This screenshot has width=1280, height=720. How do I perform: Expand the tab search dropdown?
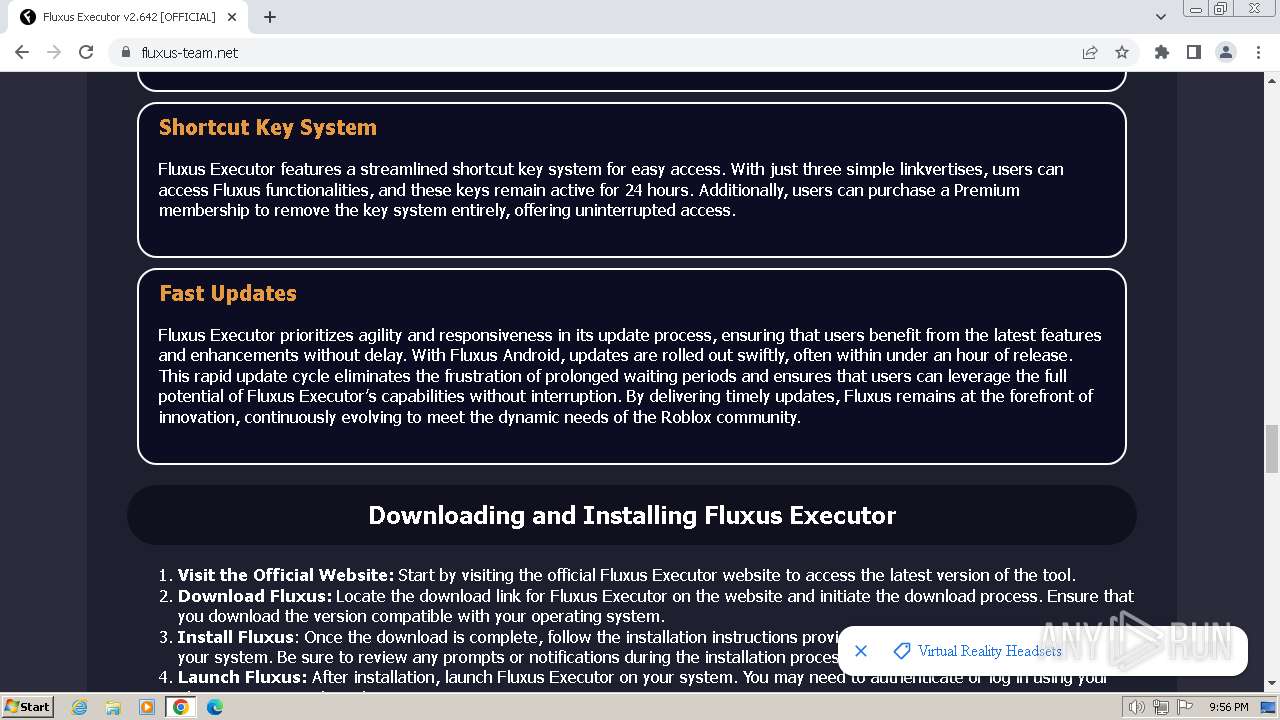[1161, 17]
